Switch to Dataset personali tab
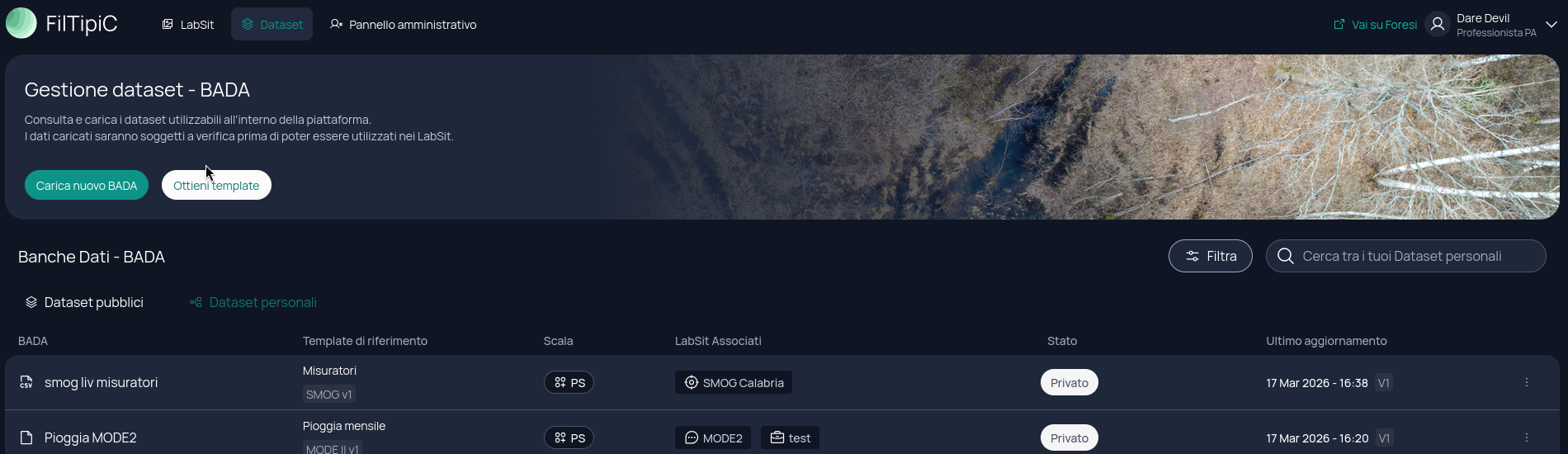The width and height of the screenshot is (1568, 454). click(x=253, y=302)
